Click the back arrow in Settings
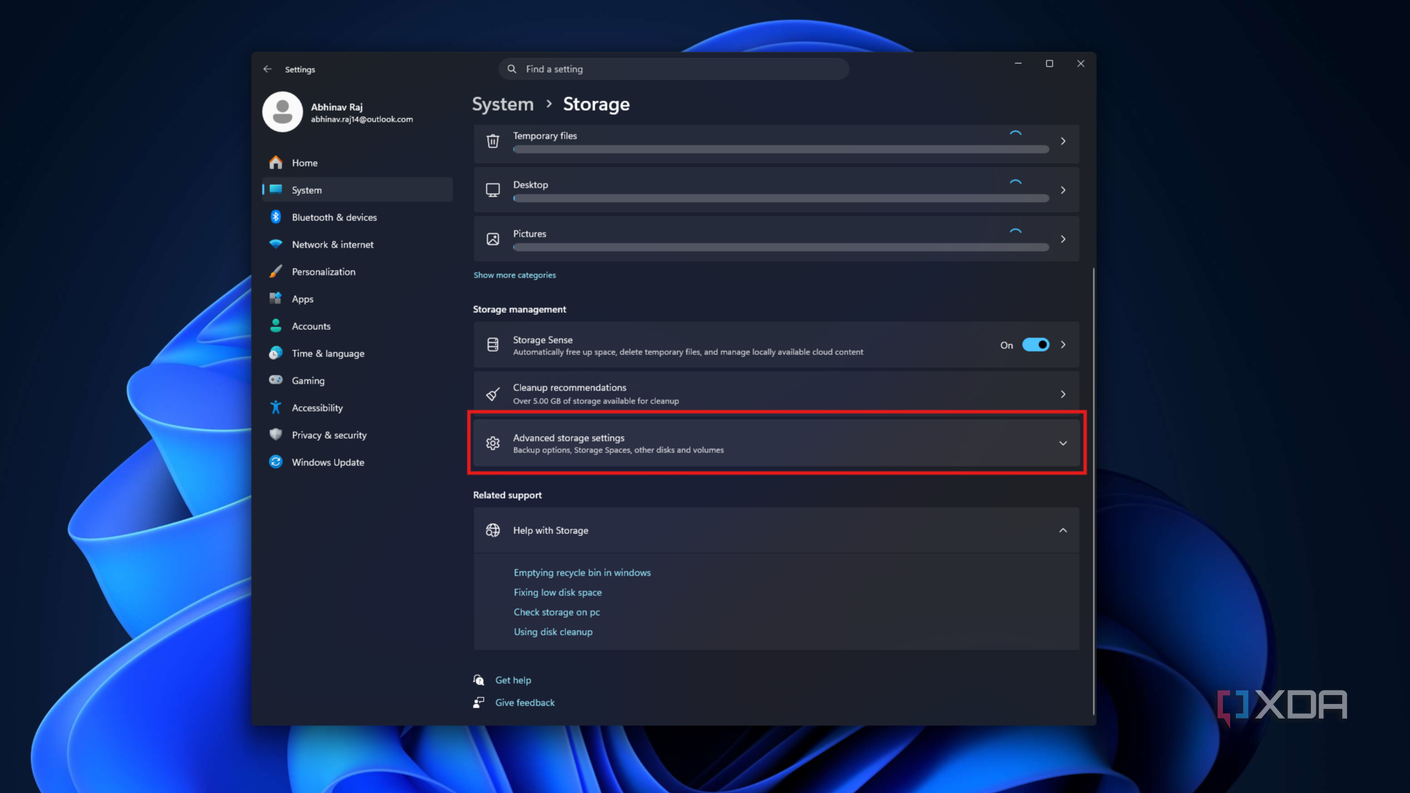The height and width of the screenshot is (793, 1410). coord(267,69)
